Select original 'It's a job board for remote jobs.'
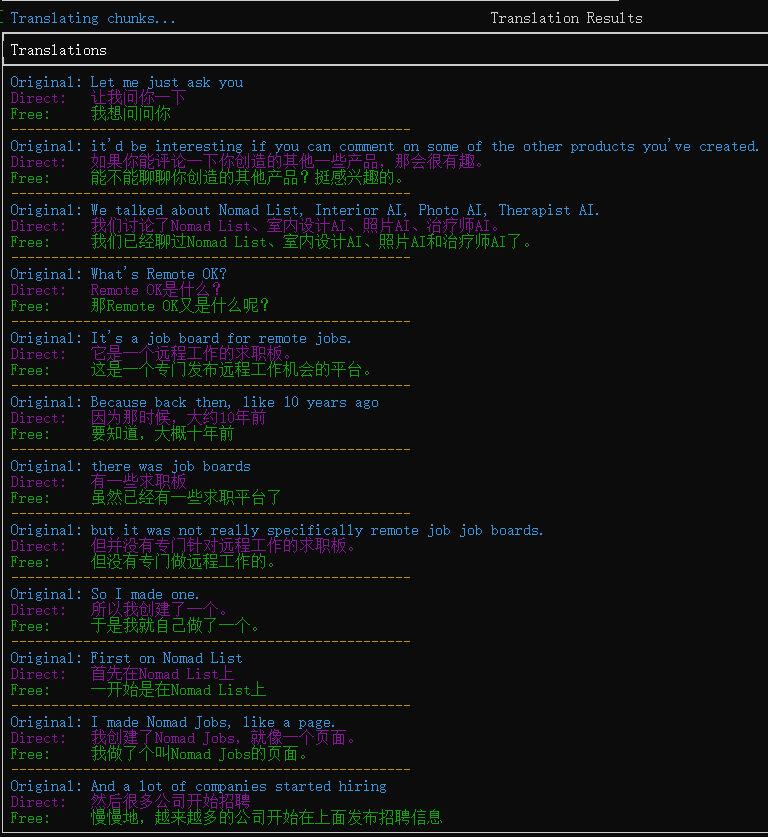This screenshot has width=768, height=837. coord(221,338)
